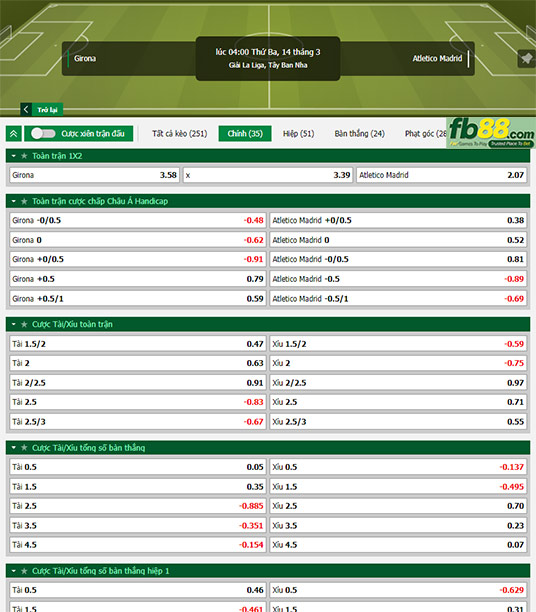Collapse the Cược Tài/Xỉu toàn trận arrow

(x=14, y=324)
